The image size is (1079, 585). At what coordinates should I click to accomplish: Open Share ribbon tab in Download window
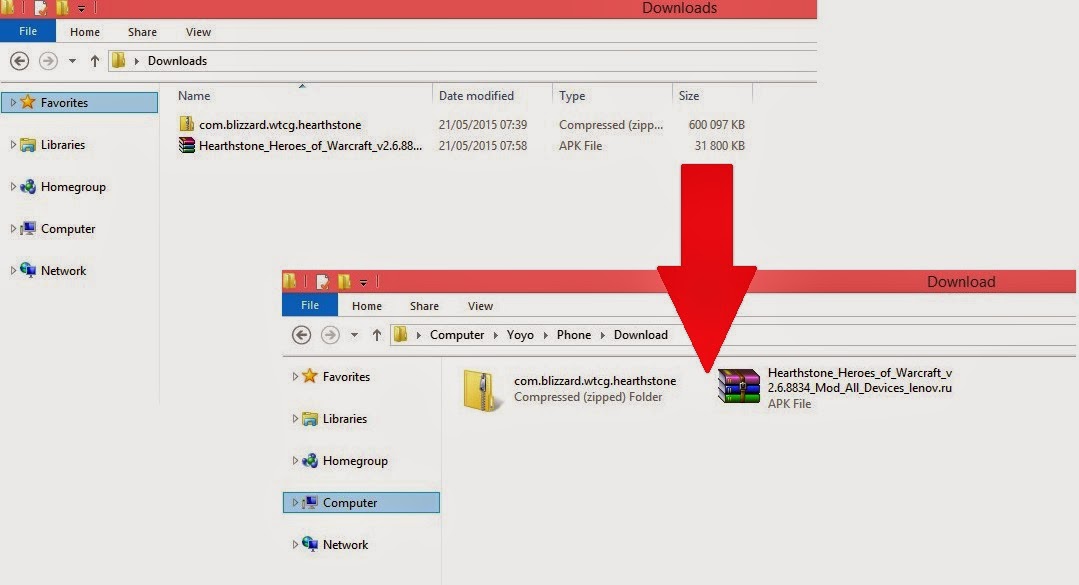pos(424,306)
